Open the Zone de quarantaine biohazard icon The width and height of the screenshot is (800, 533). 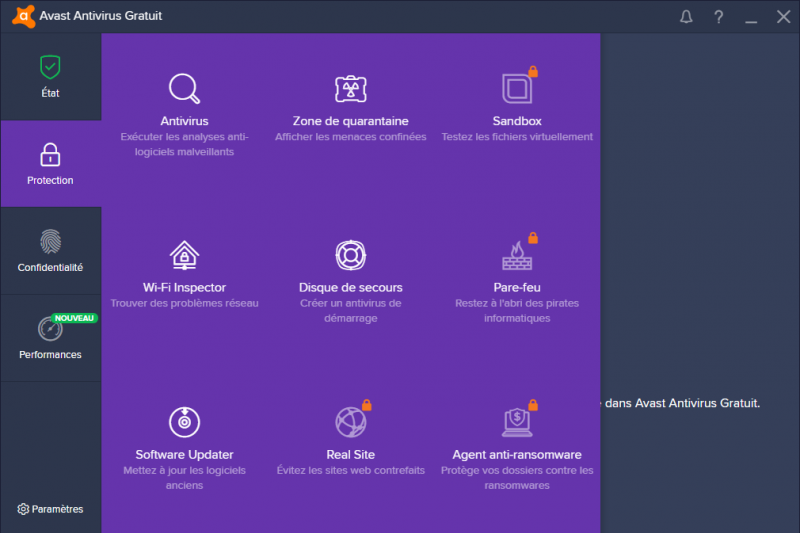tap(351, 89)
